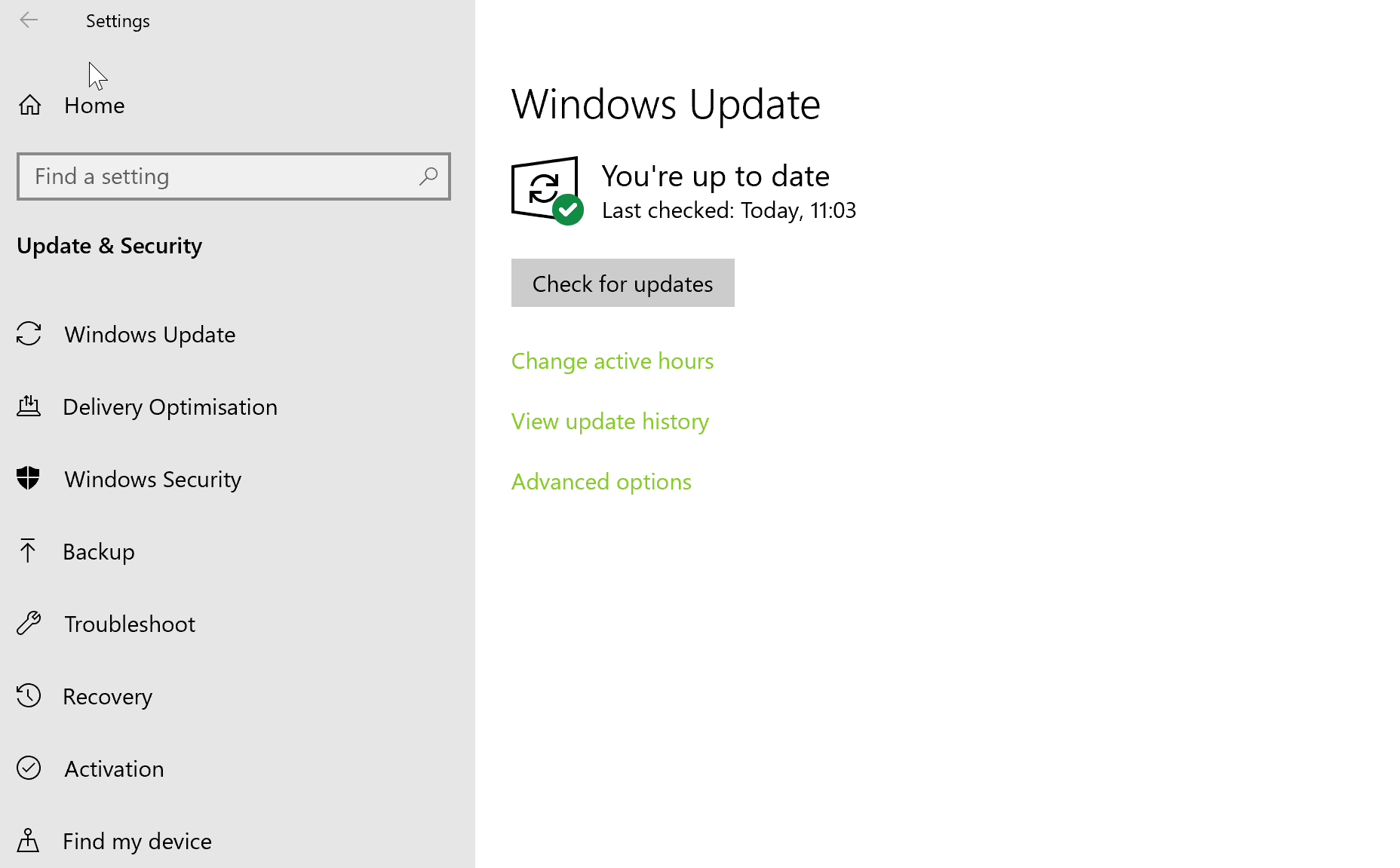Open Advanced options
The height and width of the screenshot is (868, 1400).
pos(601,482)
